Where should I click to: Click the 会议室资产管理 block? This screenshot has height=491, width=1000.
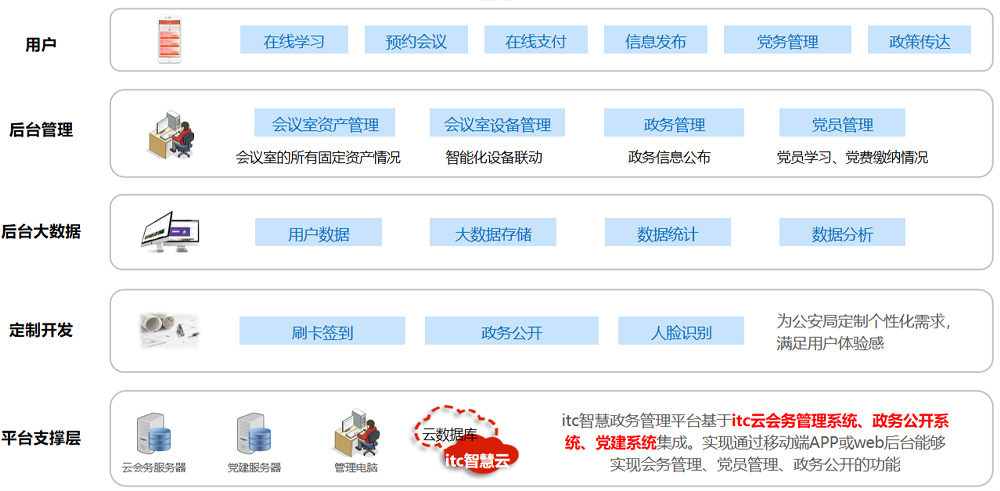(x=325, y=124)
